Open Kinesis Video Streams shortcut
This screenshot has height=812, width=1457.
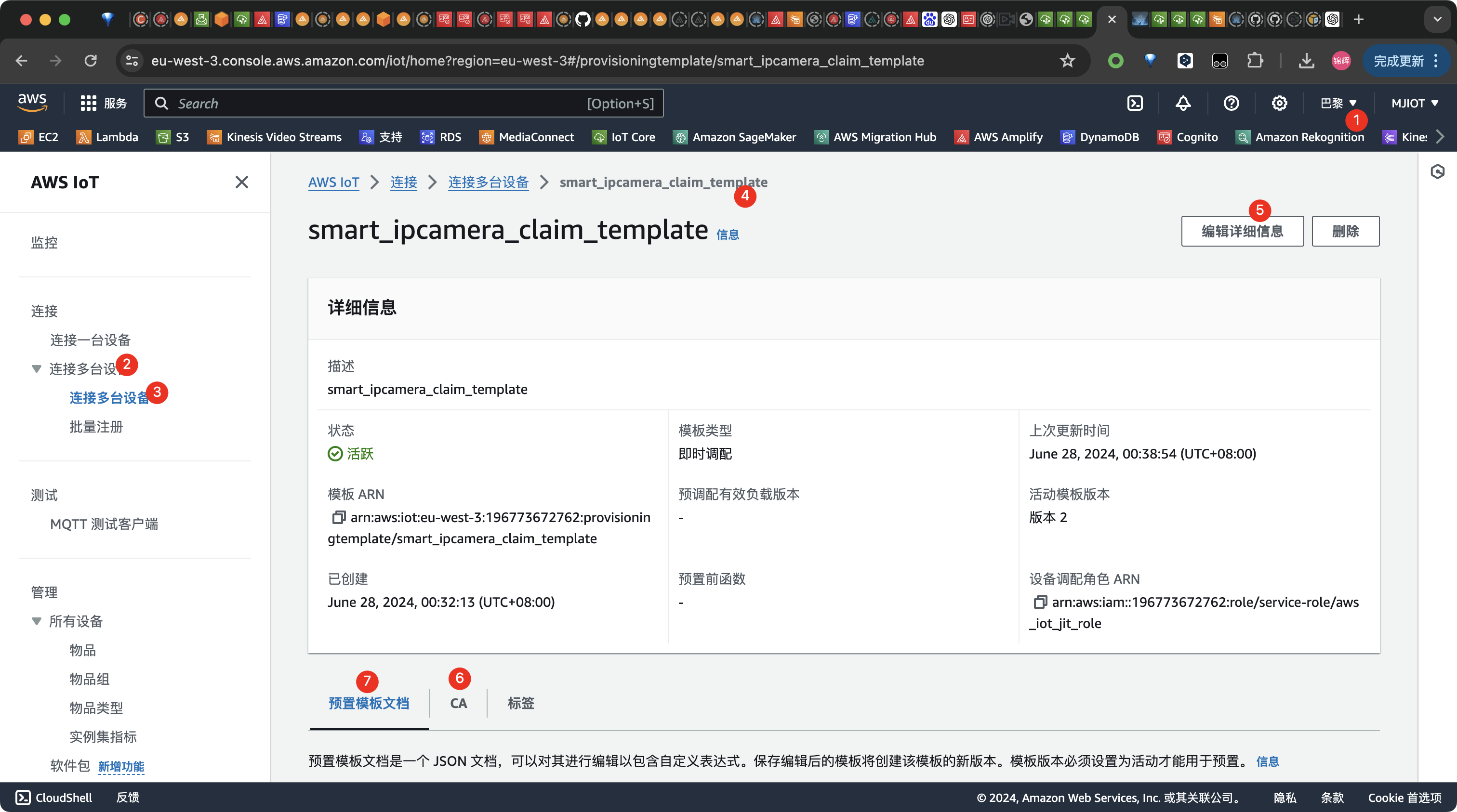point(274,137)
